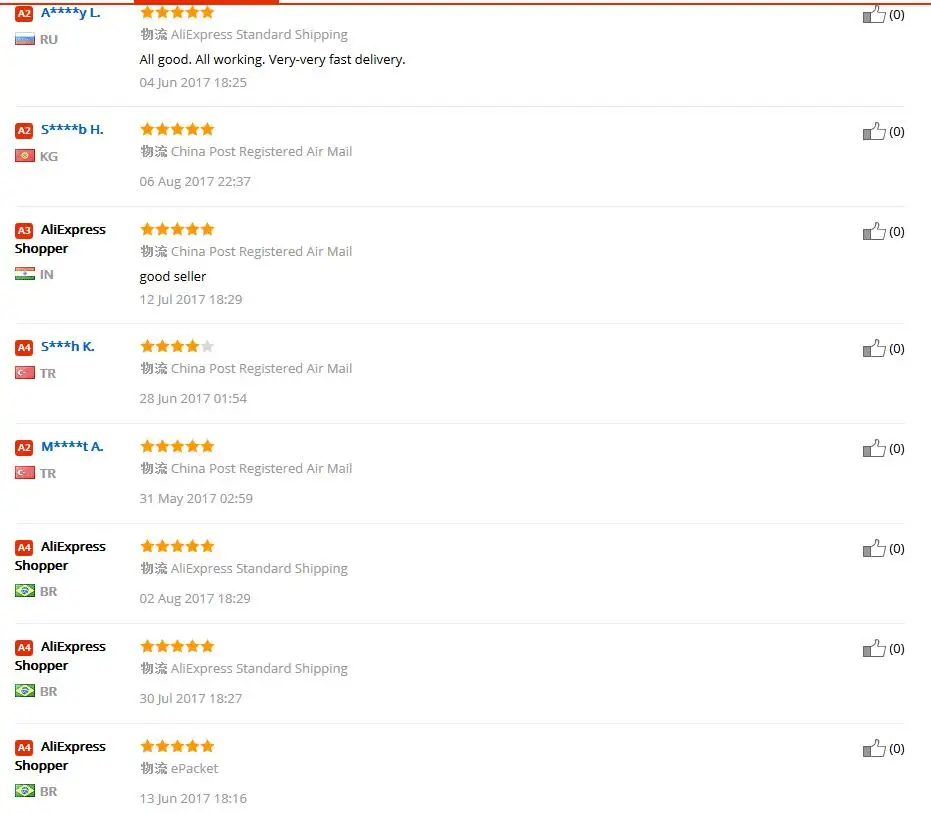Viewport: 931px width, 814px height.
Task: Visit S***h K. reviewer profile
Action: click(67, 346)
